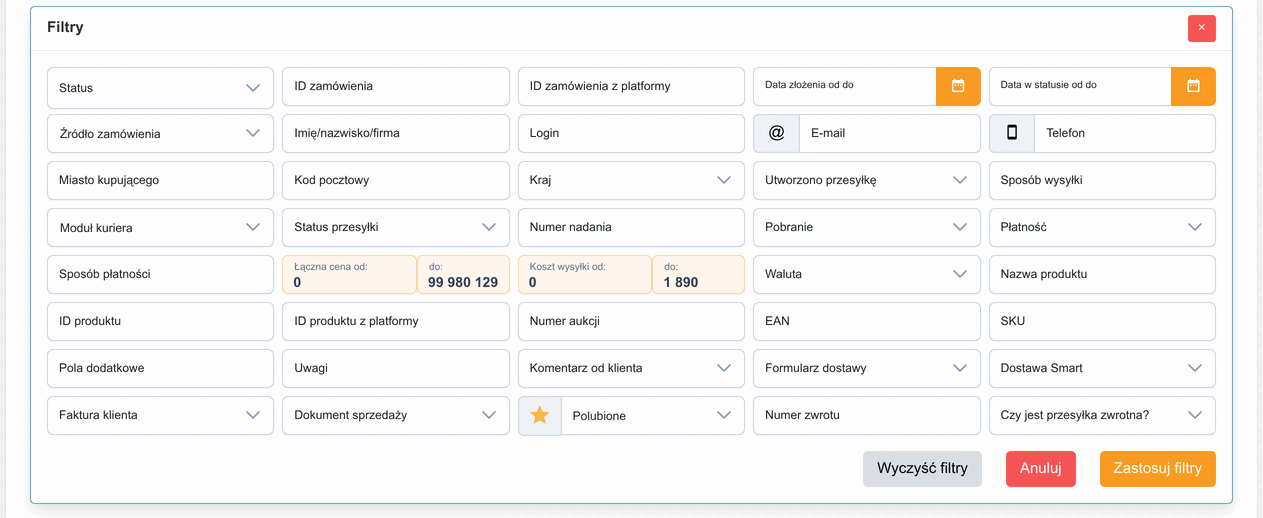Expand Czy jest przesyłka zwrotna dropdown
Image resolution: width=1263 pixels, height=518 pixels.
tap(1102, 415)
